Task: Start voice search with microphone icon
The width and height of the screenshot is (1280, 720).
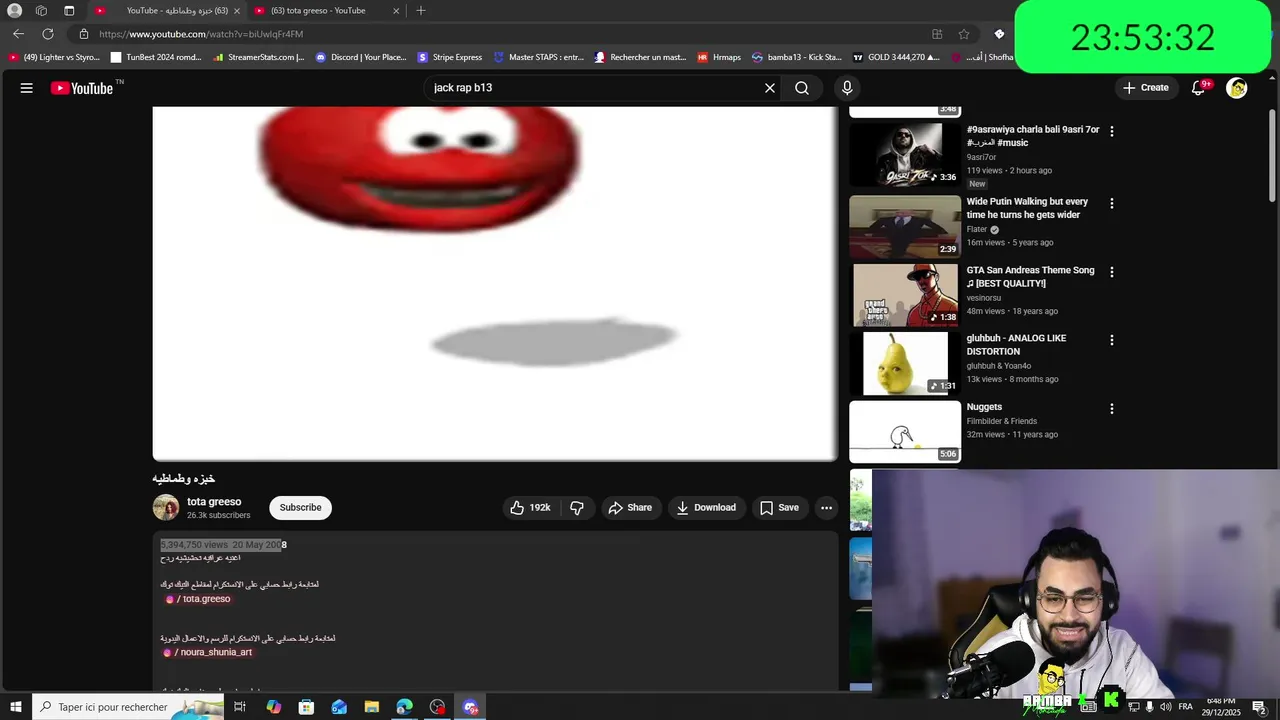Action: tap(847, 88)
